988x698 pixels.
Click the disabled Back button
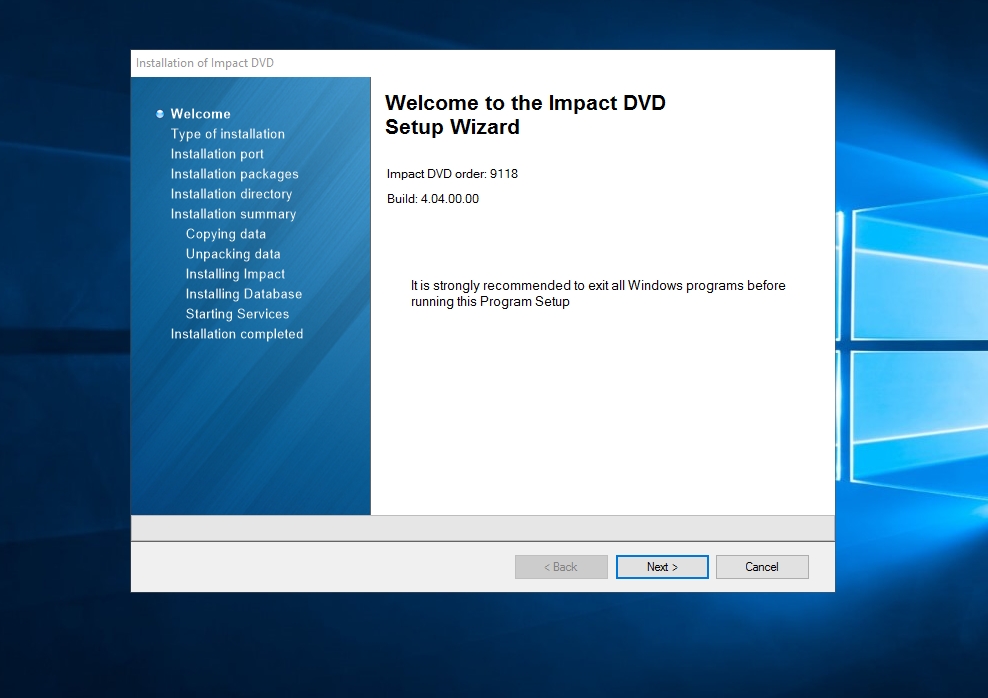[x=561, y=567]
